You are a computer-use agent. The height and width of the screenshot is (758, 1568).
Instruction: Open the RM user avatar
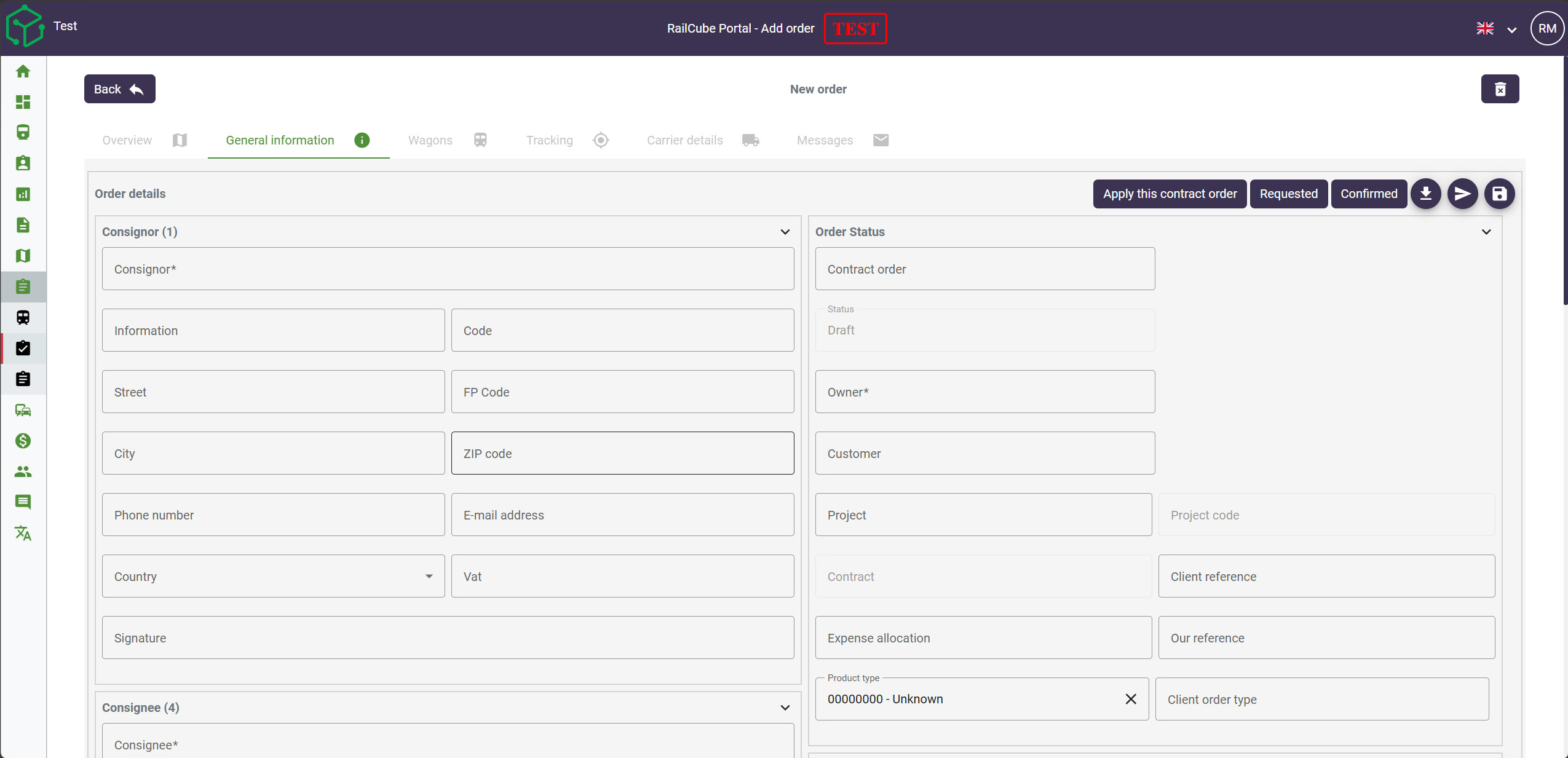click(1547, 28)
